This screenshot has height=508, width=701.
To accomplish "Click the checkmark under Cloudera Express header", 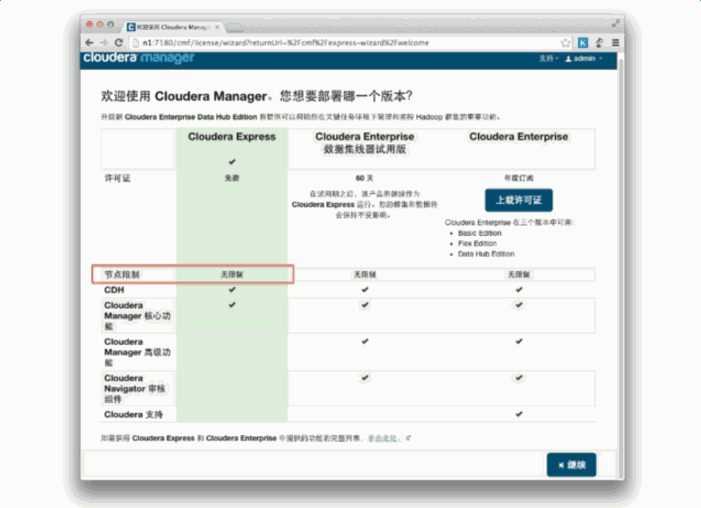I will coord(232,162).
